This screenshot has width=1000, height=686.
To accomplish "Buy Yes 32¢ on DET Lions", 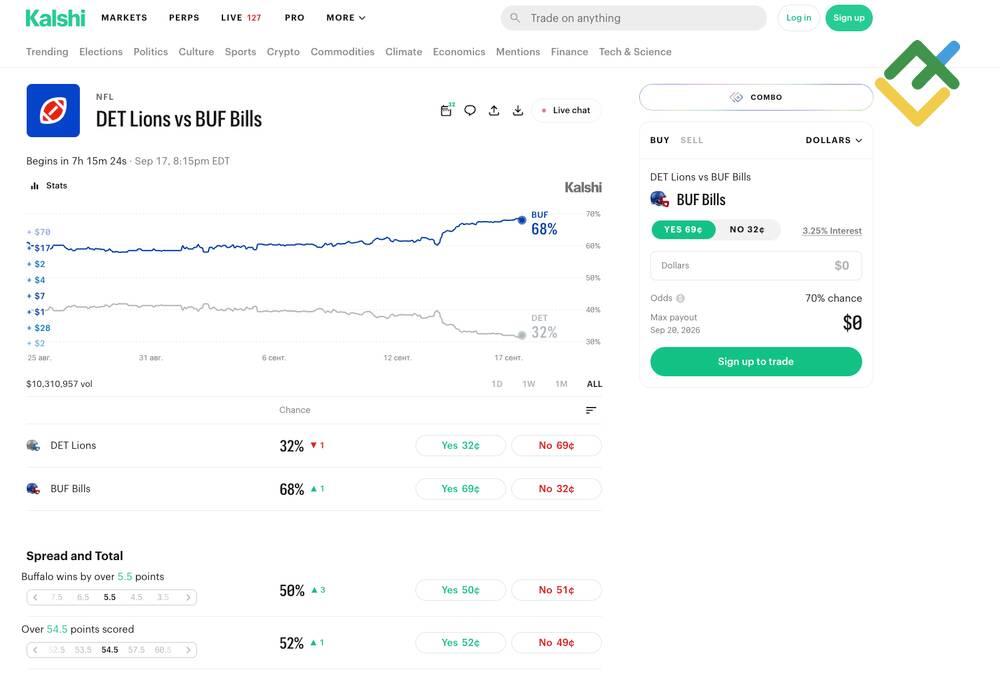I will [460, 446].
